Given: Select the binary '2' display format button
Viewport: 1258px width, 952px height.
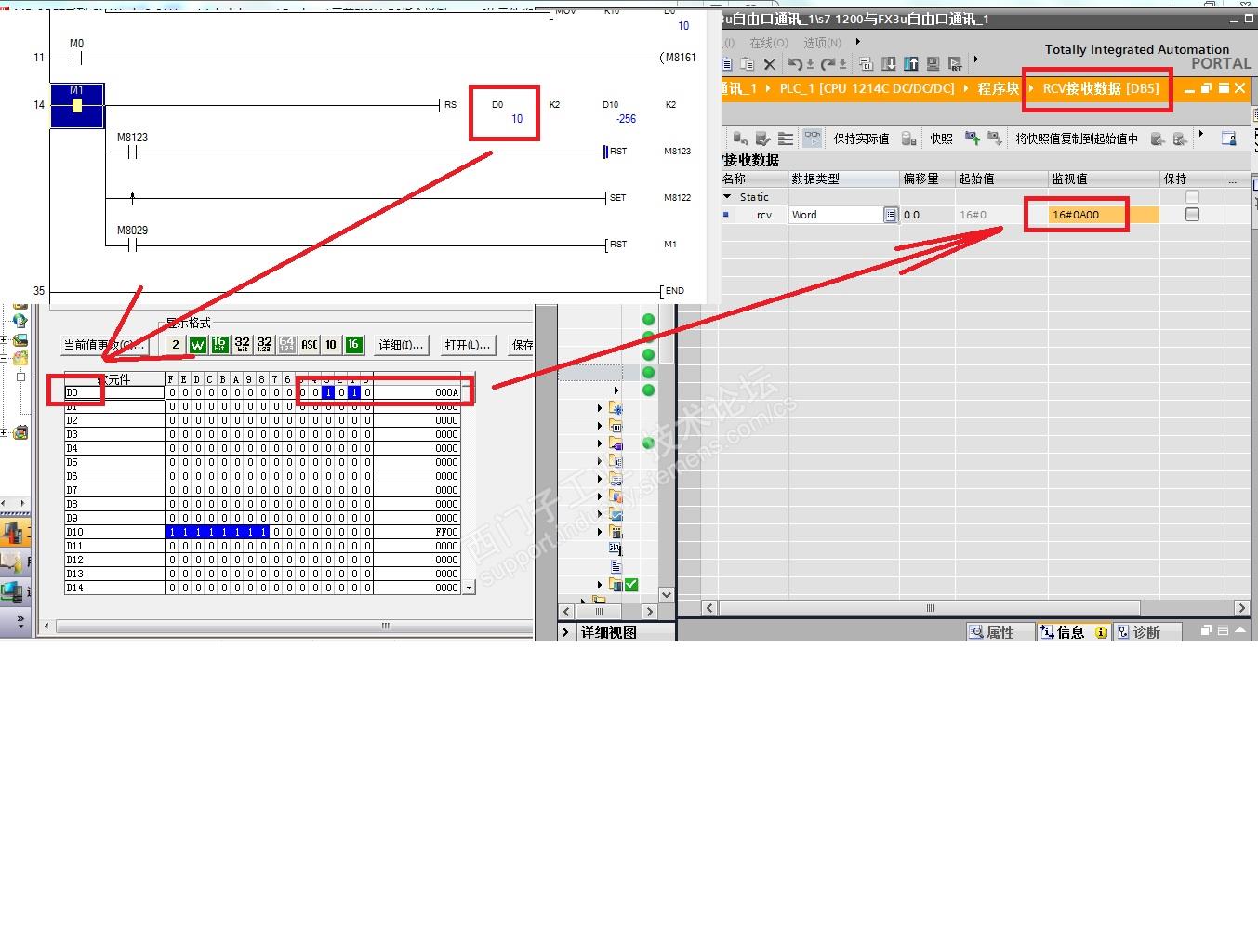Looking at the screenshot, I should click(176, 345).
